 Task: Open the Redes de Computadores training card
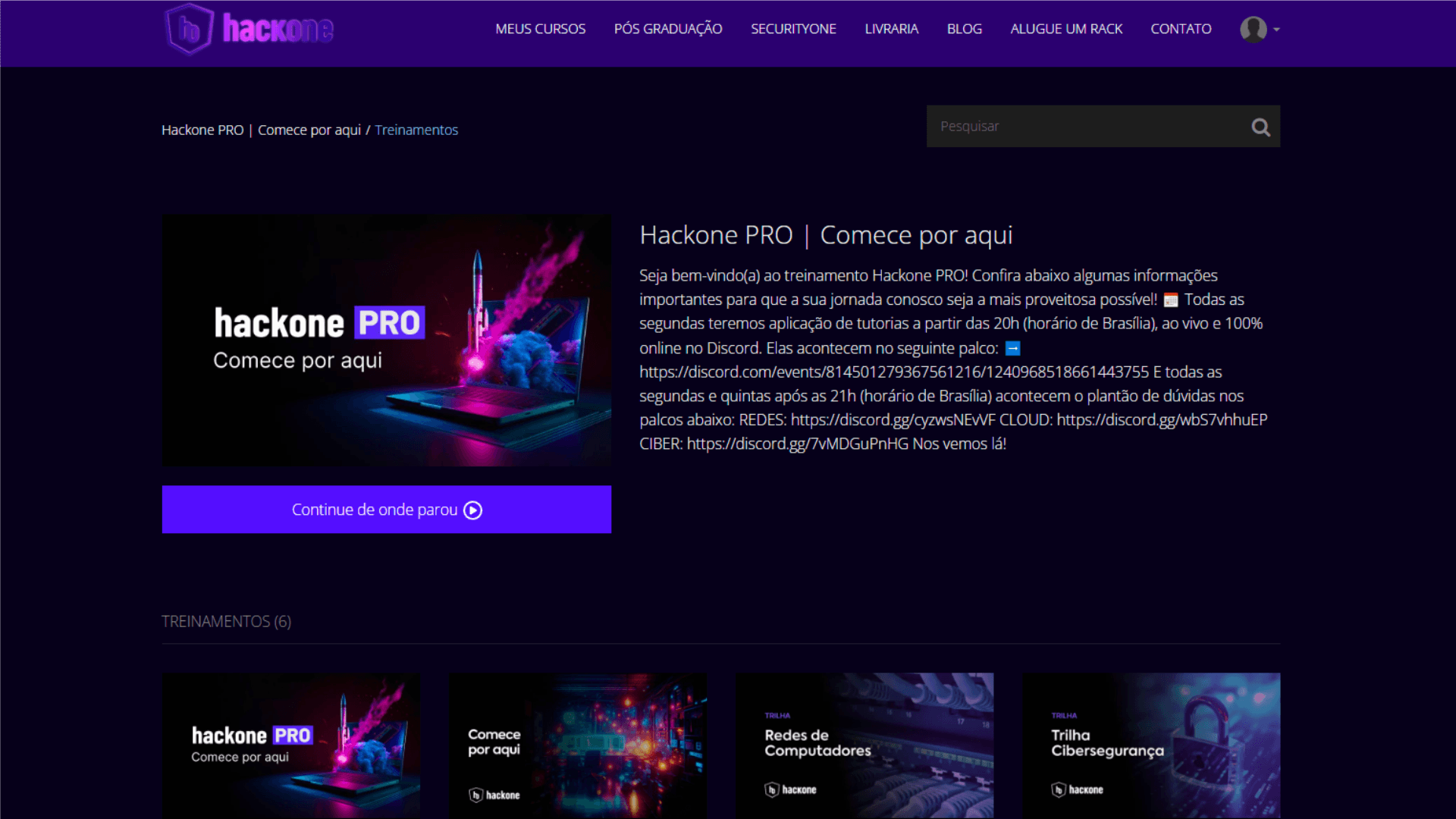[864, 745]
